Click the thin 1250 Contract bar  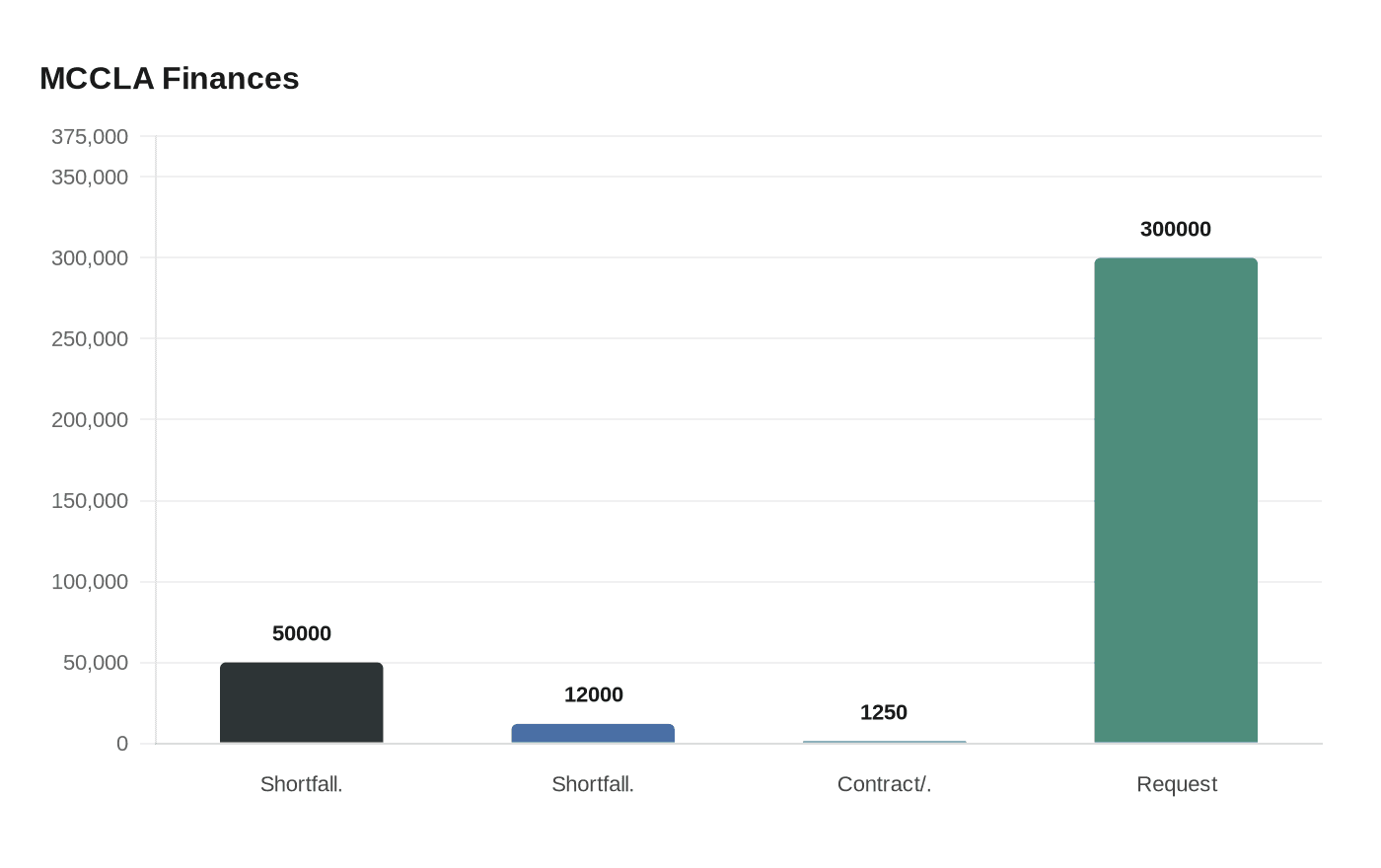pos(884,742)
